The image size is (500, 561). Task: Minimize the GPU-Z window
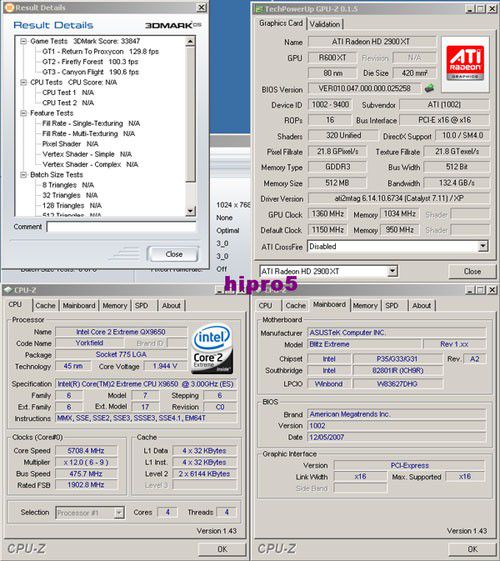(471, 9)
